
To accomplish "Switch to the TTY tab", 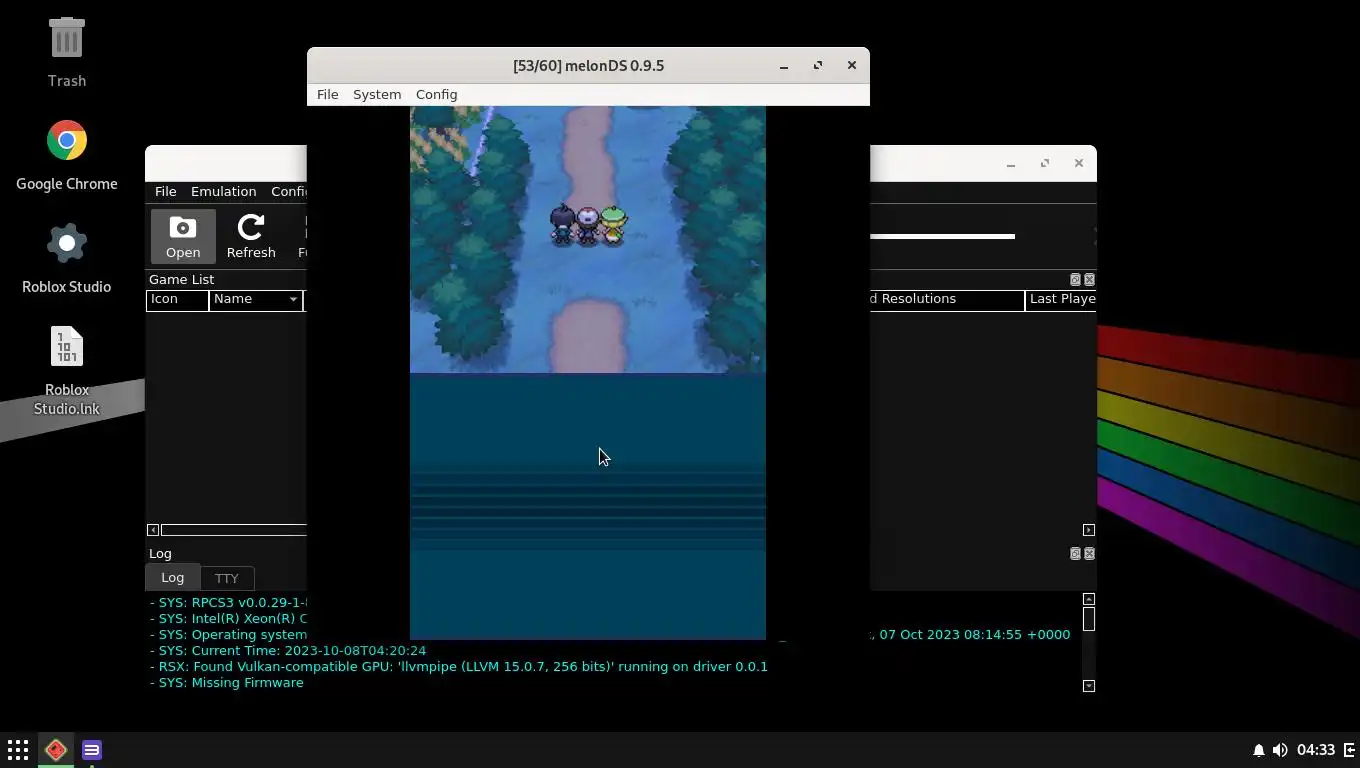I will 227,578.
